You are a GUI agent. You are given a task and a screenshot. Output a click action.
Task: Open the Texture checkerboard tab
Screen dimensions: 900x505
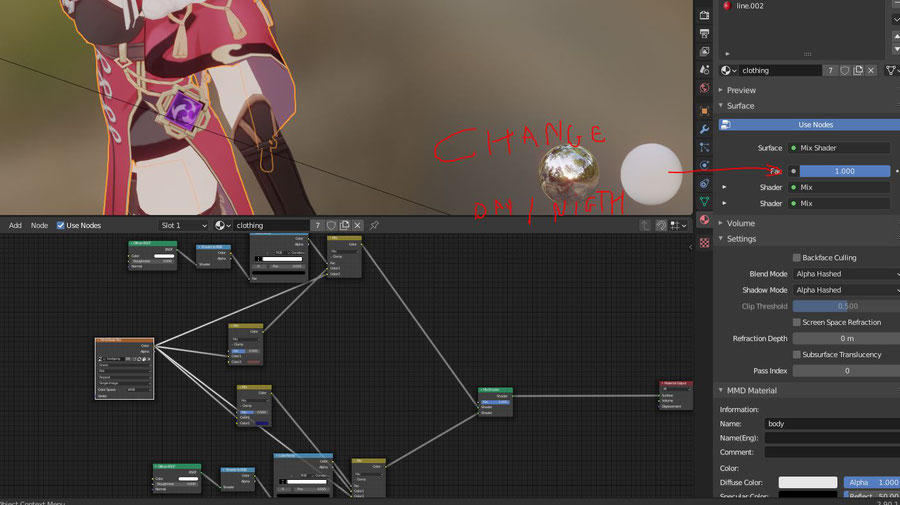pyautogui.click(x=704, y=243)
